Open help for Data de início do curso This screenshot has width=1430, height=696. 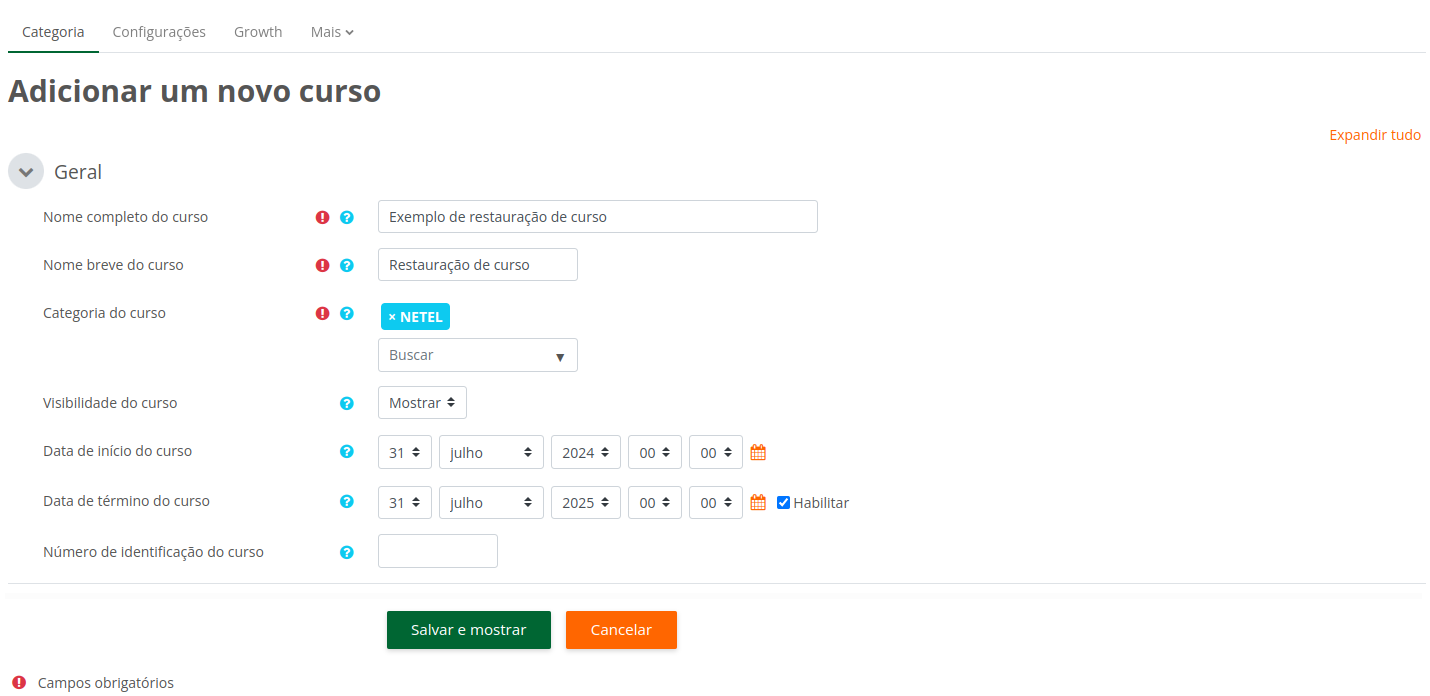tap(347, 451)
